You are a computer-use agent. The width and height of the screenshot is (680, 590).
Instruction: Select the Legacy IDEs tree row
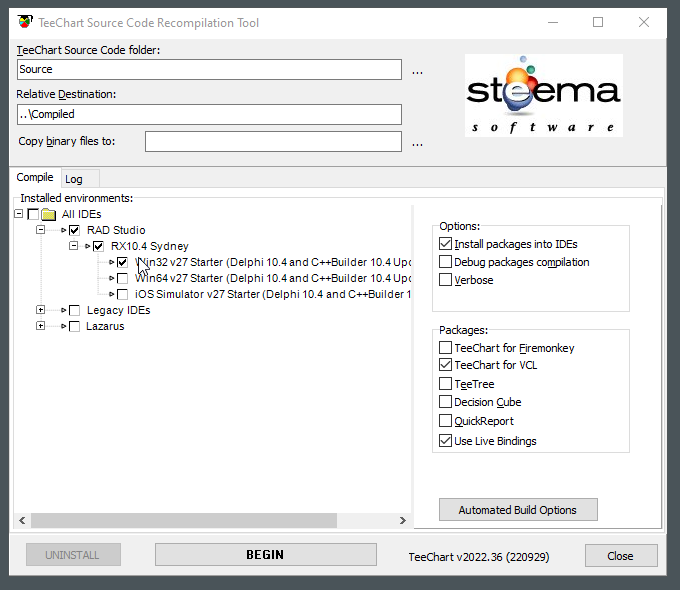click(118, 310)
